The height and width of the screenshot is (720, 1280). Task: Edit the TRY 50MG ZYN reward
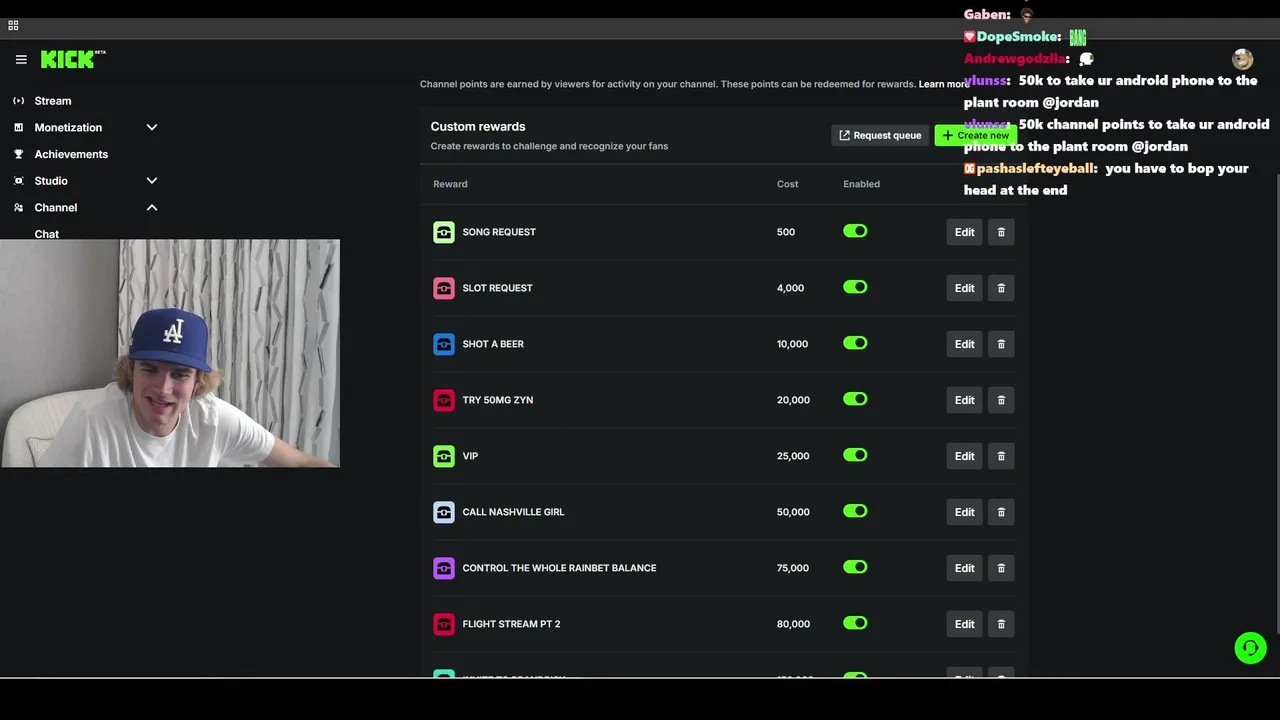click(964, 400)
